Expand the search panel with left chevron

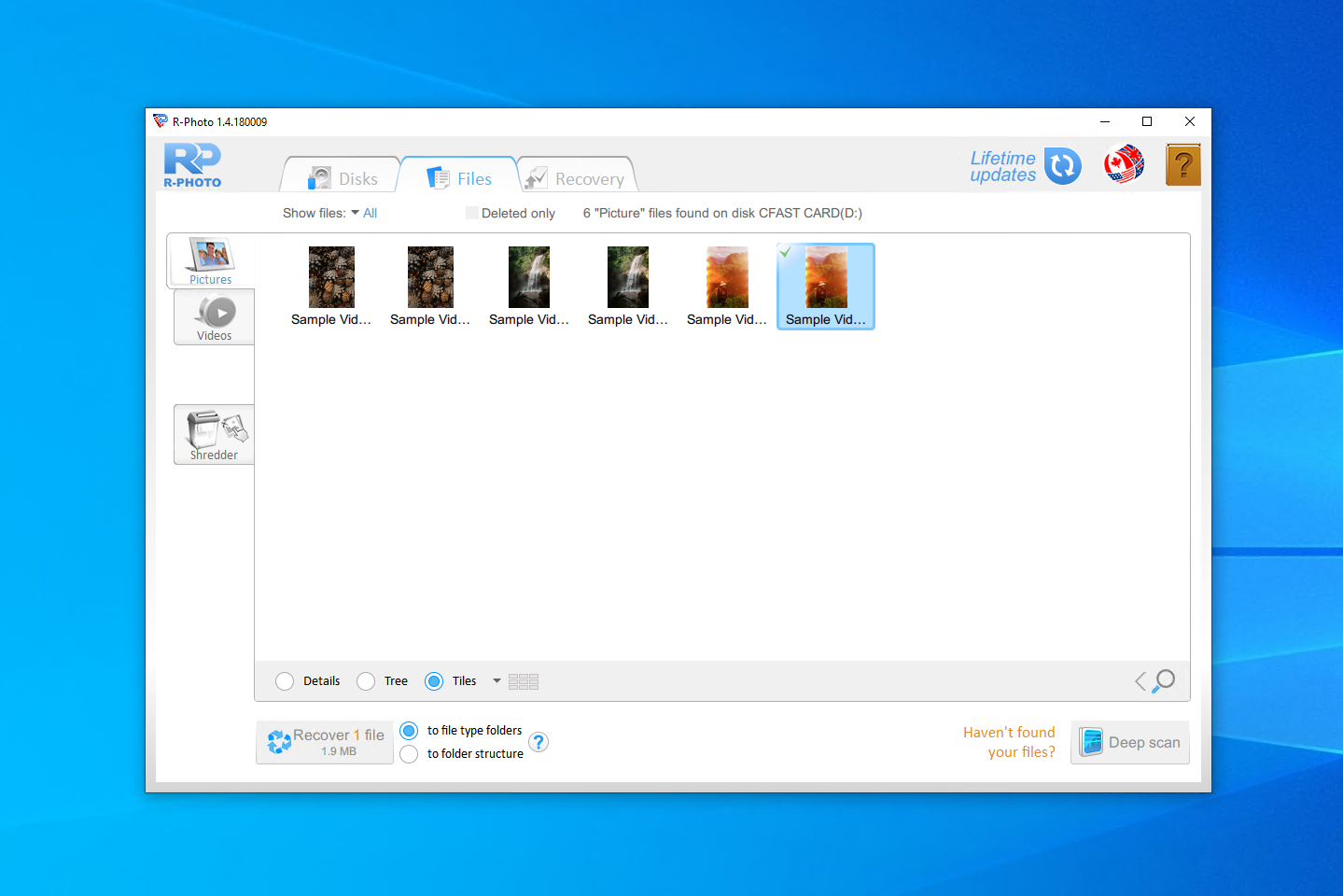pos(1140,681)
